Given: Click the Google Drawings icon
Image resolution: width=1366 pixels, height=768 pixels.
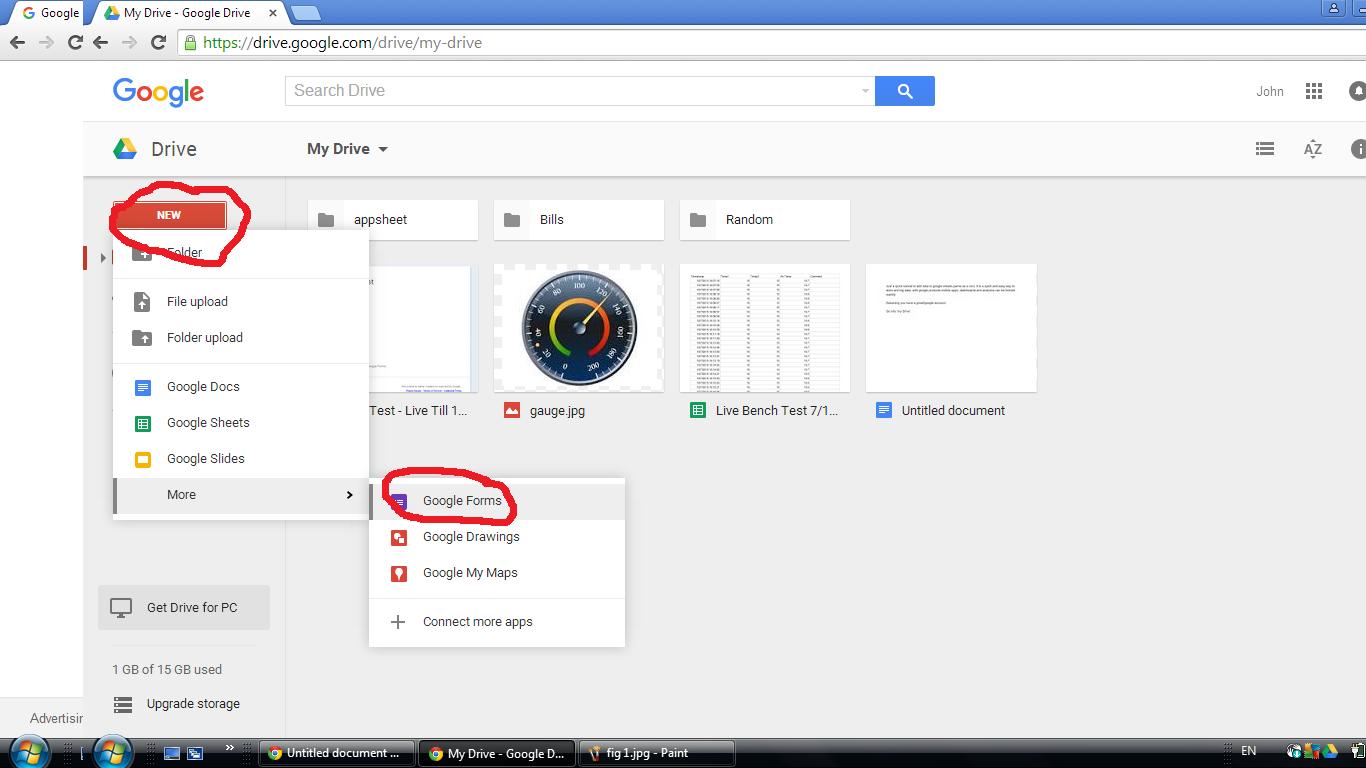Looking at the screenshot, I should [399, 537].
